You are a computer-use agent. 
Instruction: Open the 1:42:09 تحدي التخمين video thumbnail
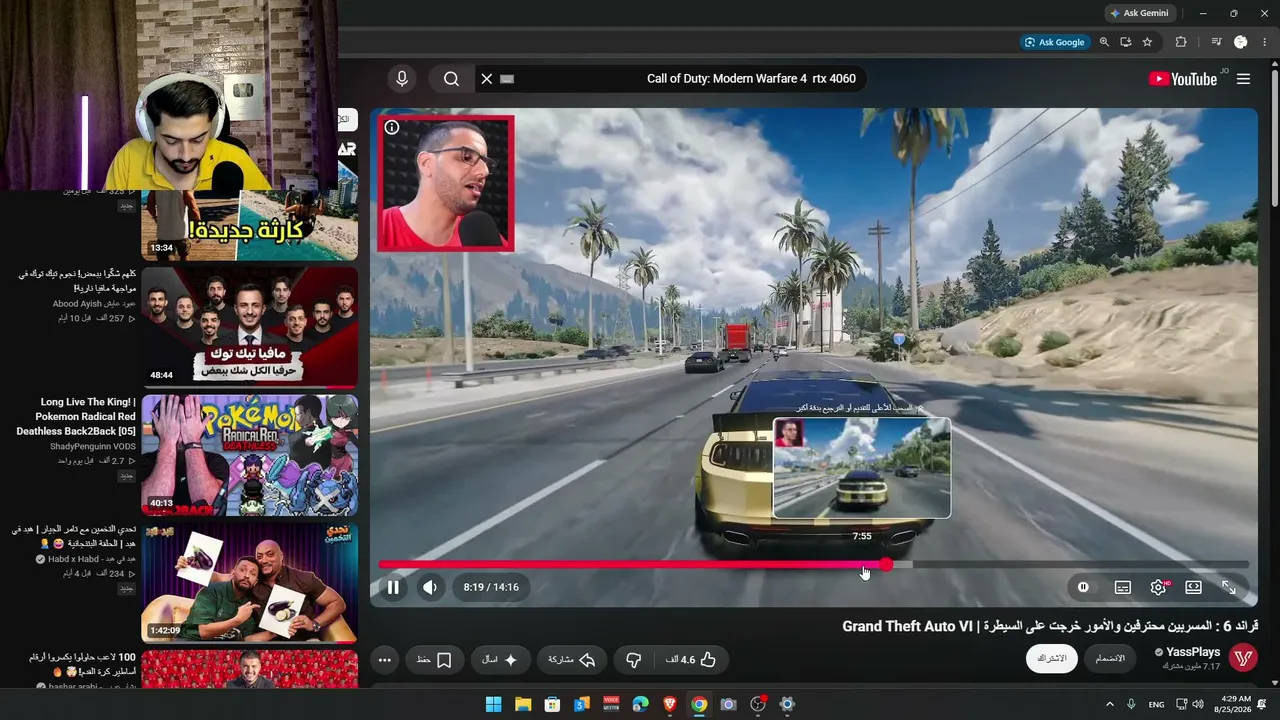pos(250,583)
